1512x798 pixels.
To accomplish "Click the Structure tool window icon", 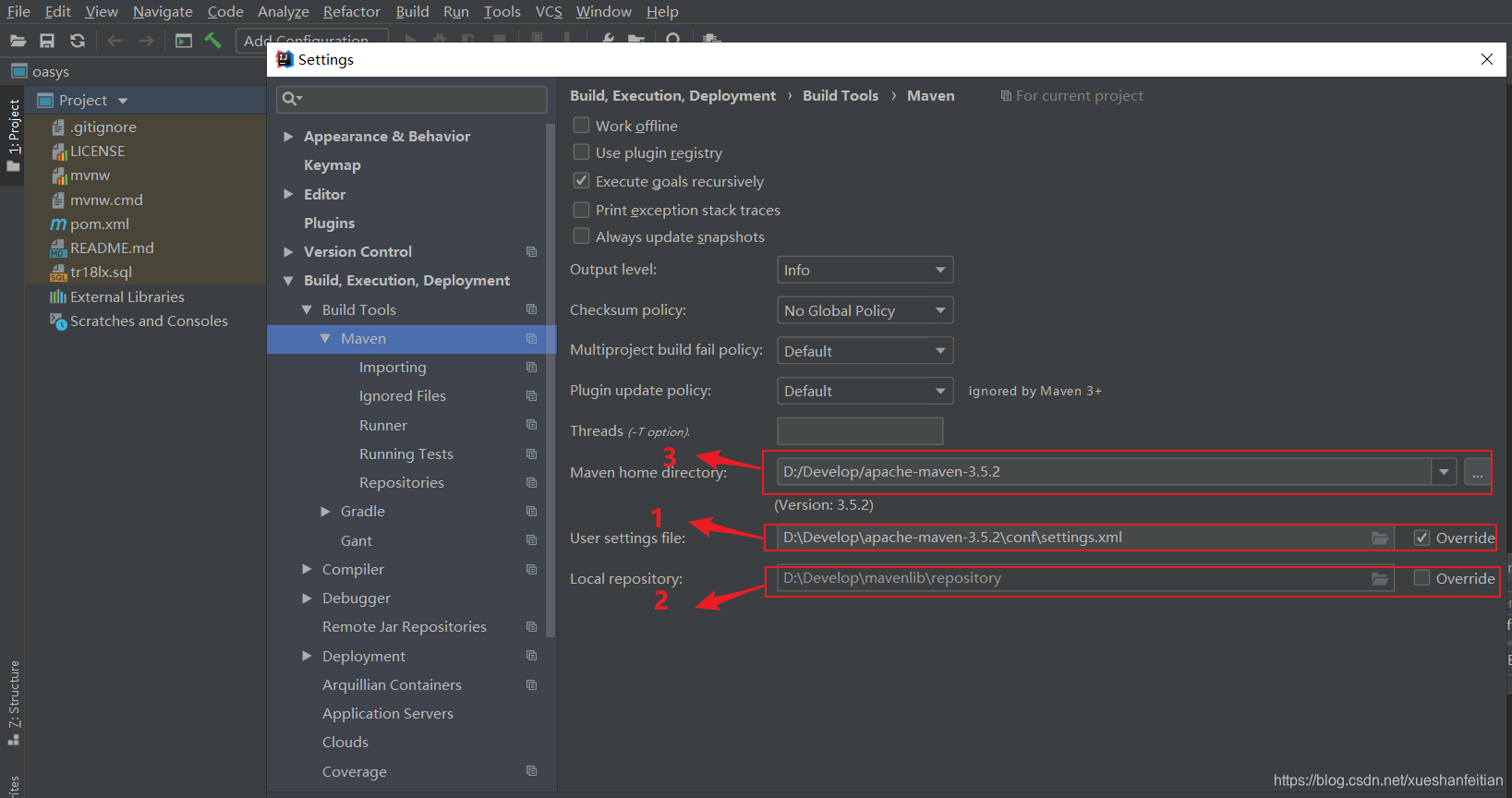I will (x=13, y=740).
